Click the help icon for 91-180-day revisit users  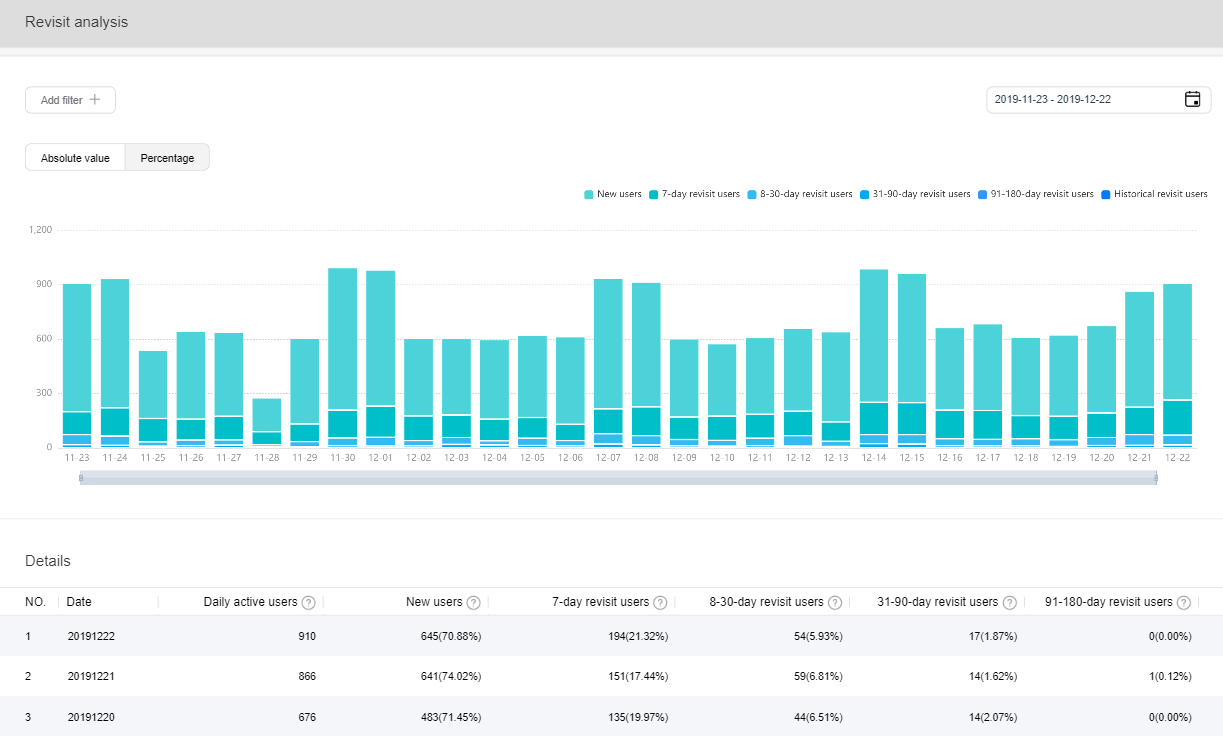tap(1184, 602)
